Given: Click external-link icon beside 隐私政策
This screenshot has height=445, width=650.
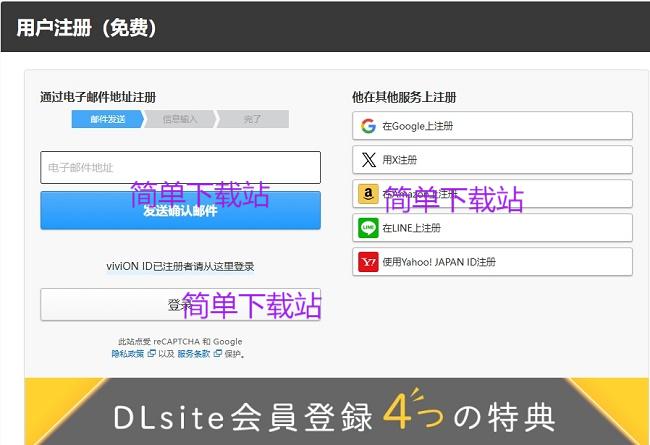Looking at the screenshot, I should point(151,353).
